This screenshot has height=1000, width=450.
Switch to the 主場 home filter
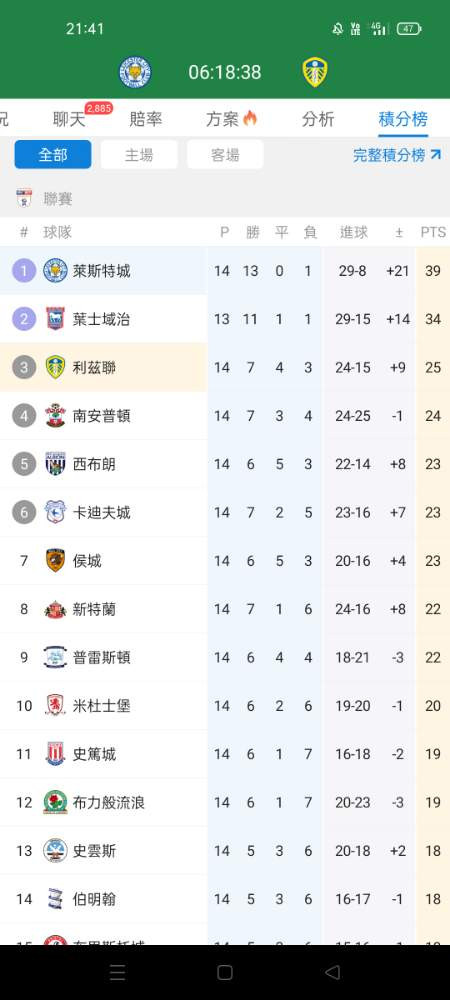(x=139, y=154)
